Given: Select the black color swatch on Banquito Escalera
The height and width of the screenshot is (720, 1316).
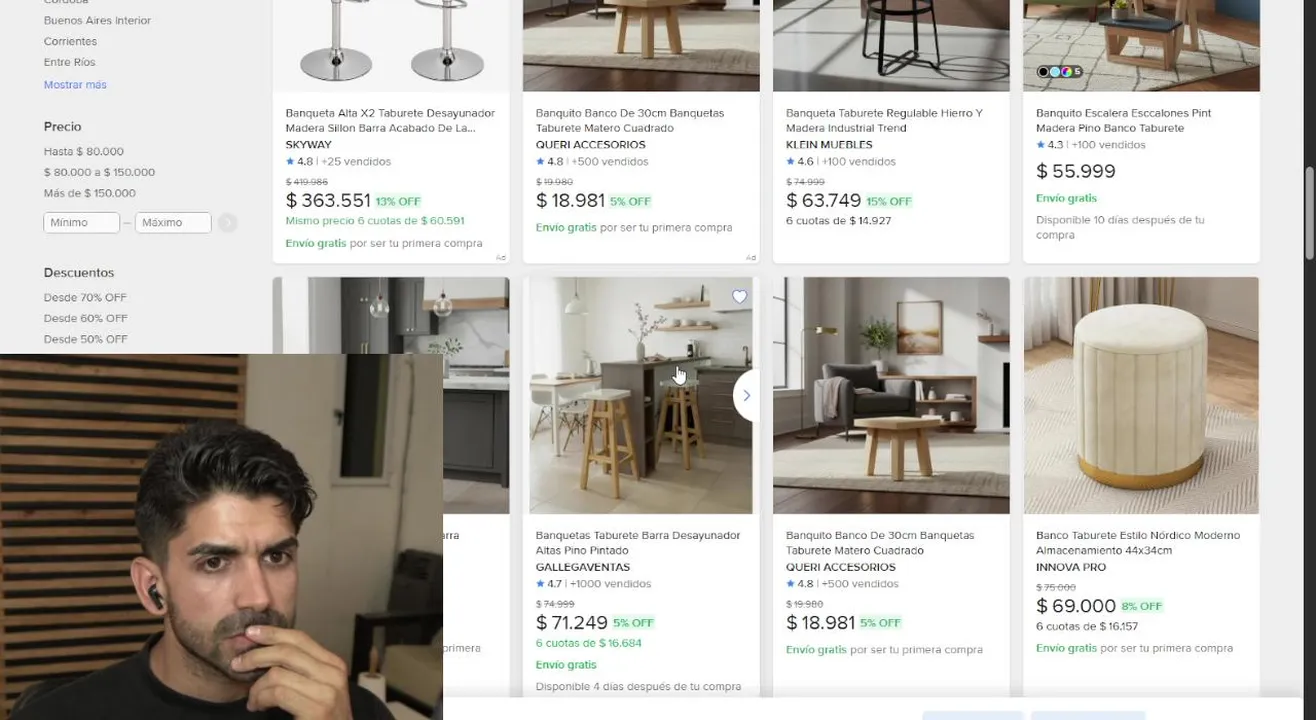Looking at the screenshot, I should tap(1043, 72).
